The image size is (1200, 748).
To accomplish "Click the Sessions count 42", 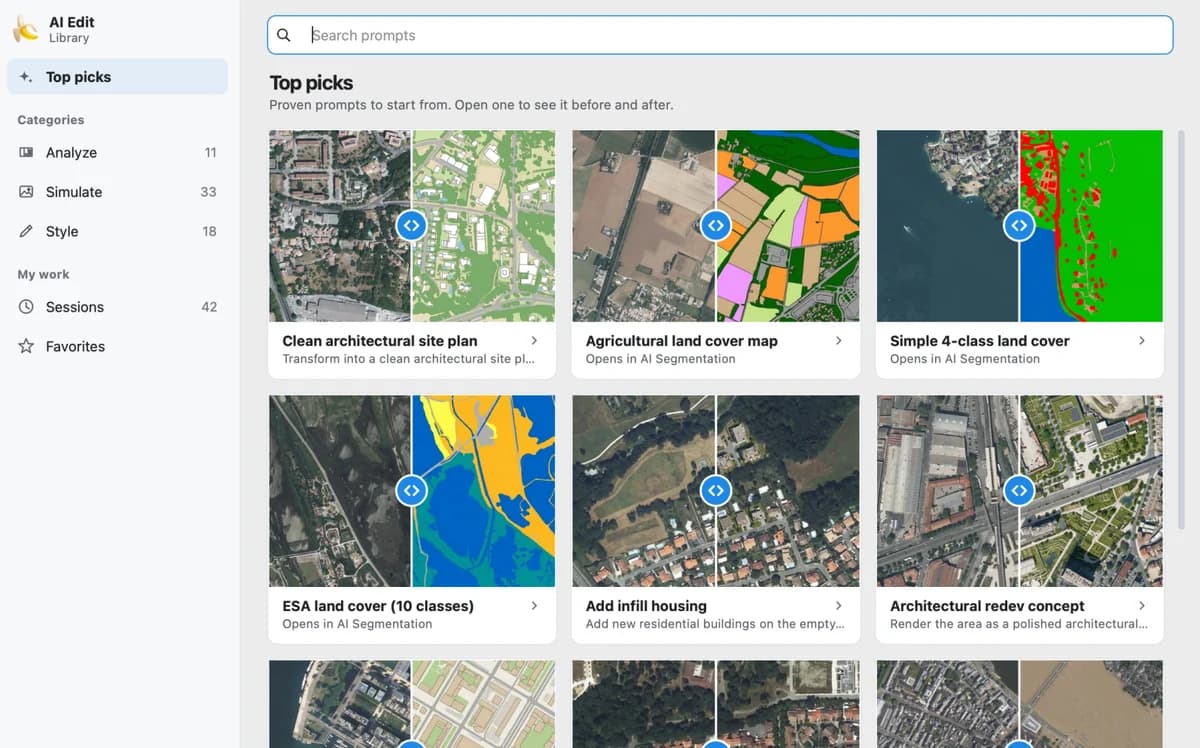I will click(209, 307).
